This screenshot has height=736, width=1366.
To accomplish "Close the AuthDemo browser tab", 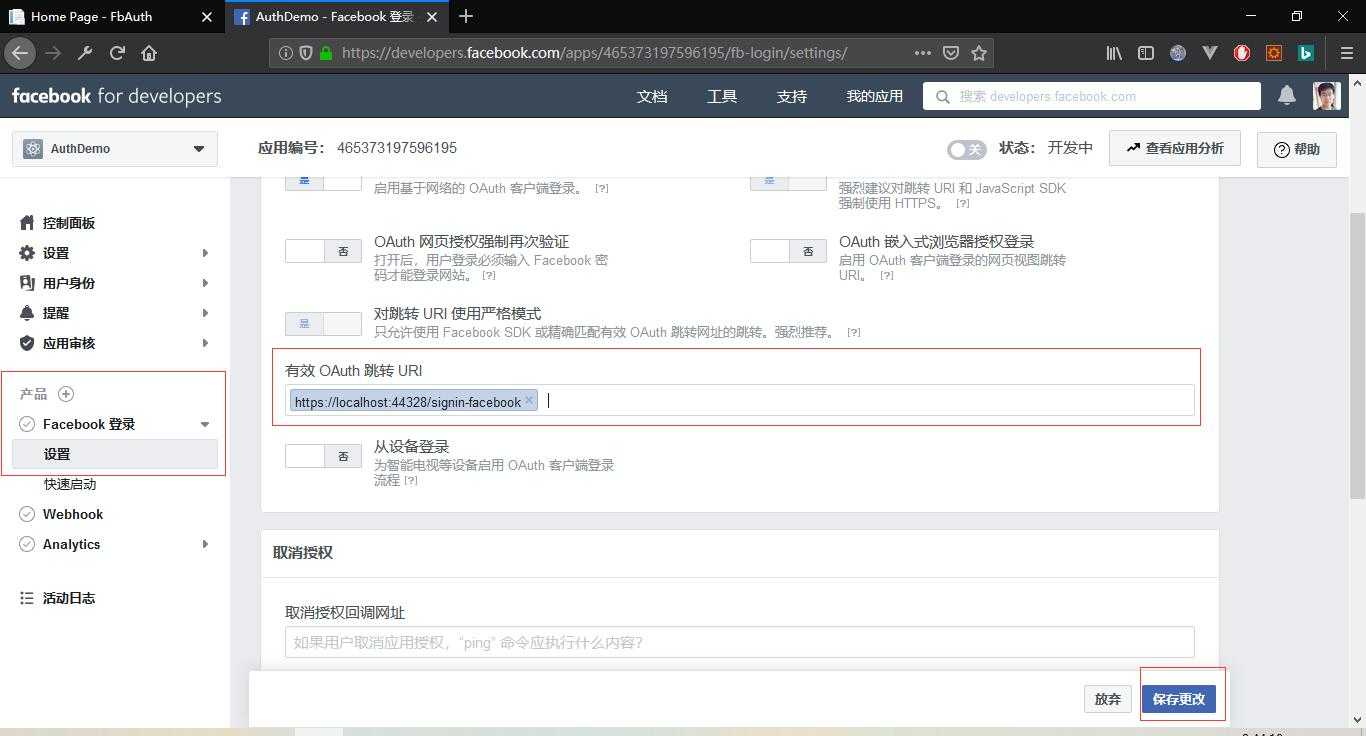I will pos(432,16).
